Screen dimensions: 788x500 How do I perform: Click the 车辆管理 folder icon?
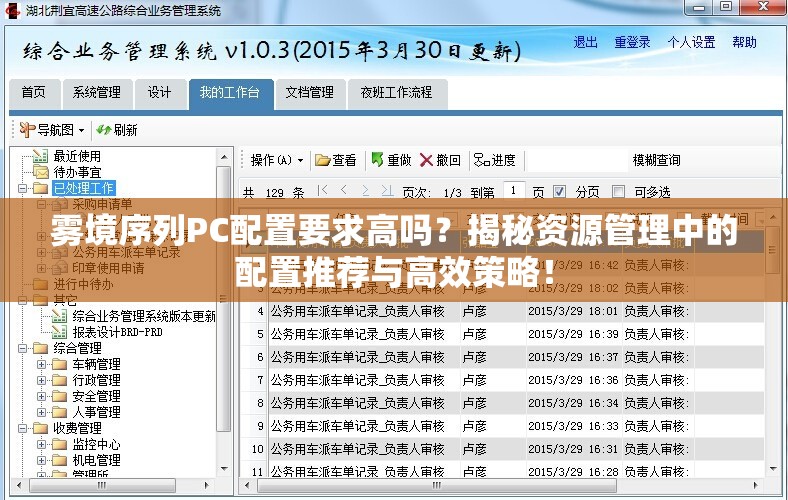[x=60, y=364]
